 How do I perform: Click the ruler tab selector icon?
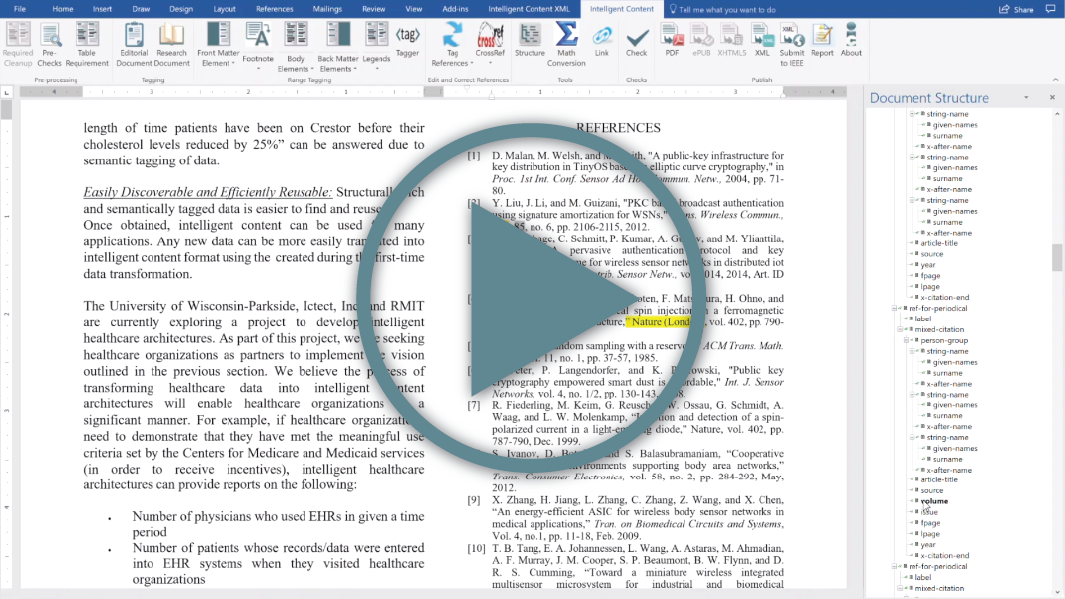point(7,92)
